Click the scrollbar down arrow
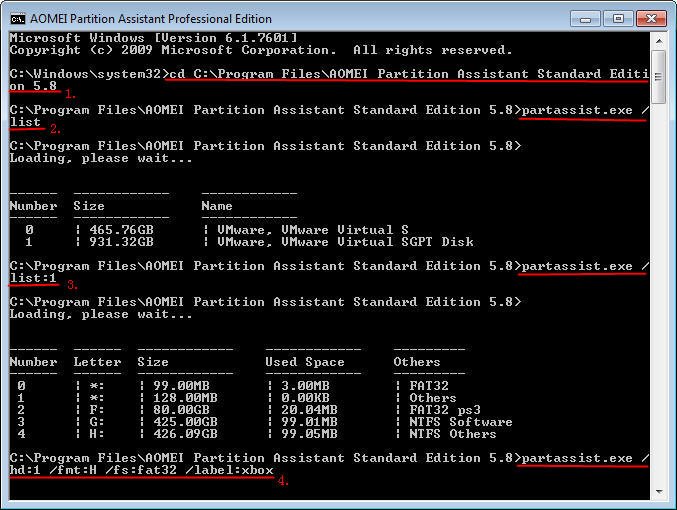 658,492
